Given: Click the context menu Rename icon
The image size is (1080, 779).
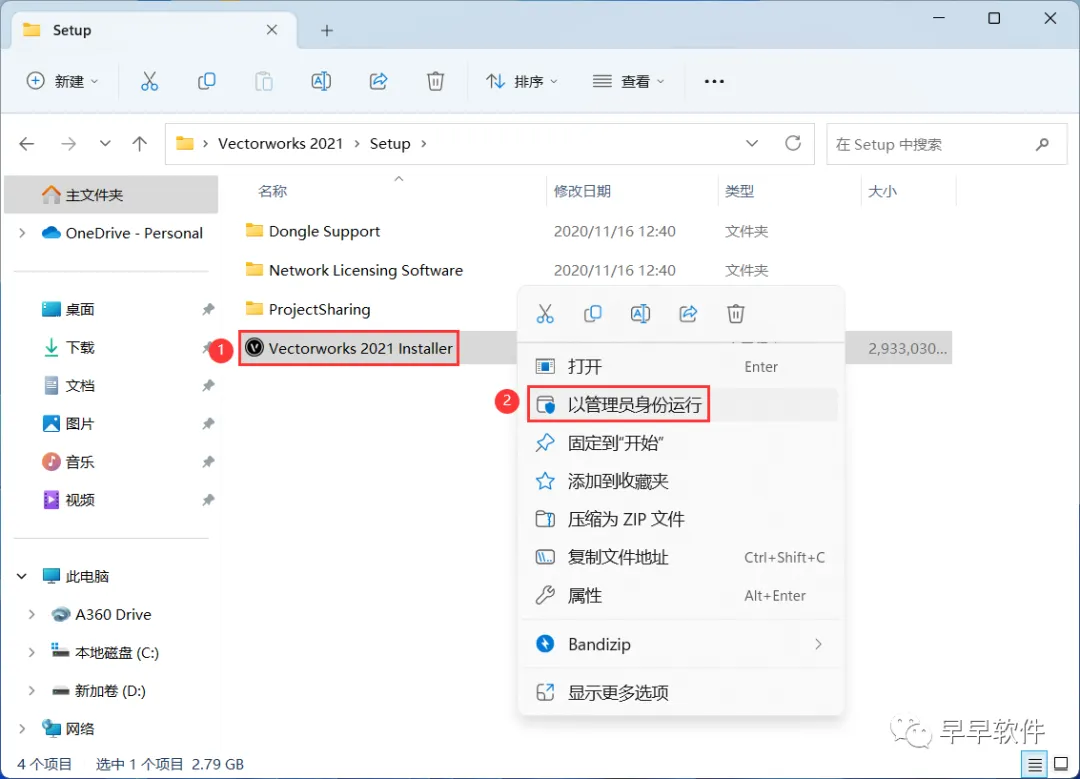Looking at the screenshot, I should 640,314.
